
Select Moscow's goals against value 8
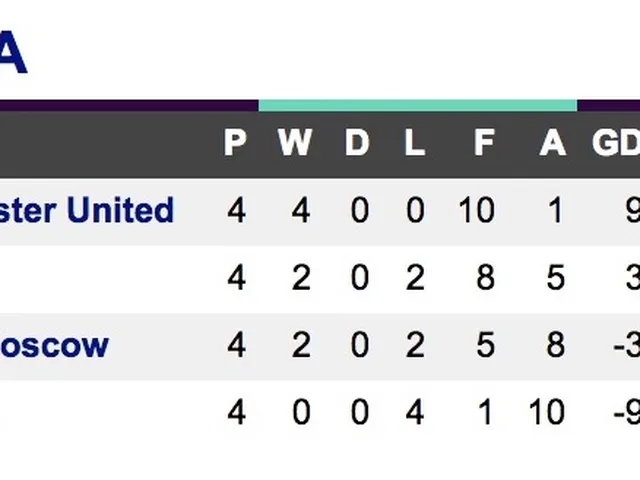tap(555, 346)
